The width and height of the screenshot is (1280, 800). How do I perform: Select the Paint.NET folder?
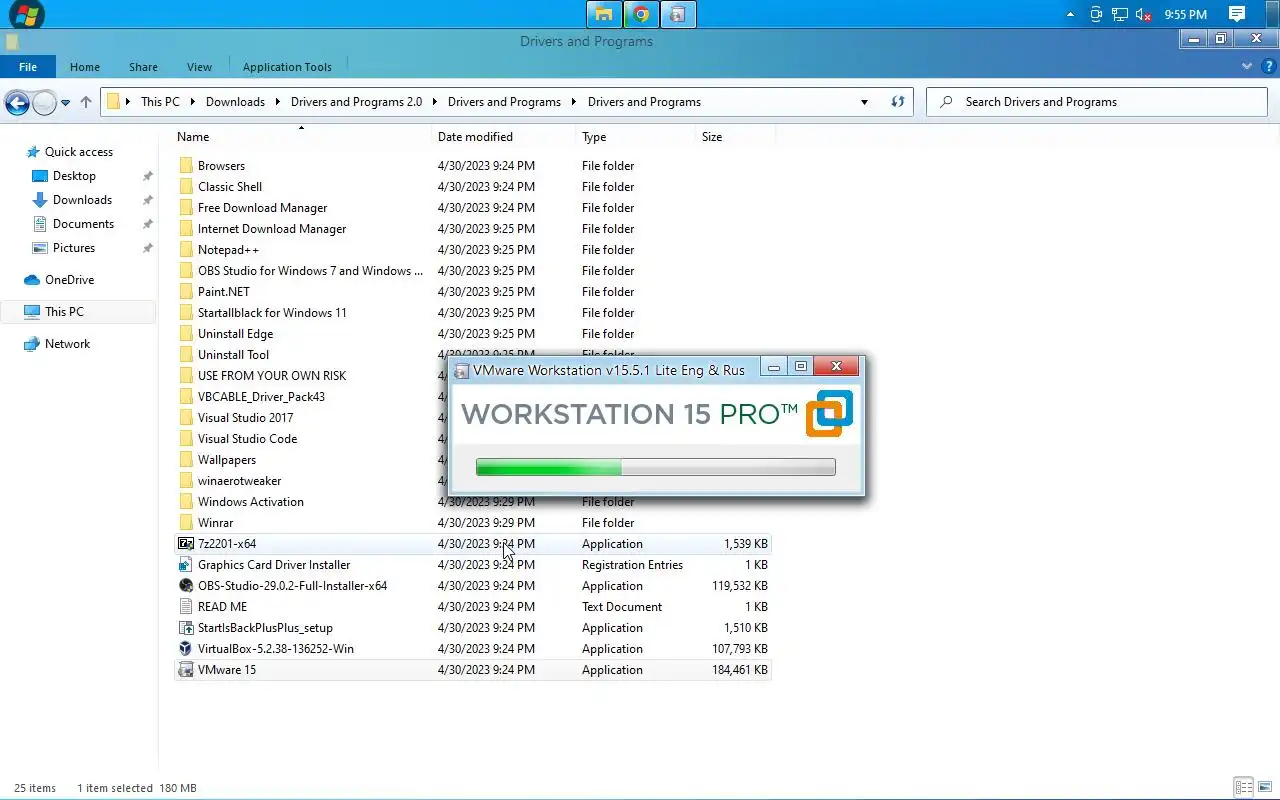point(224,292)
